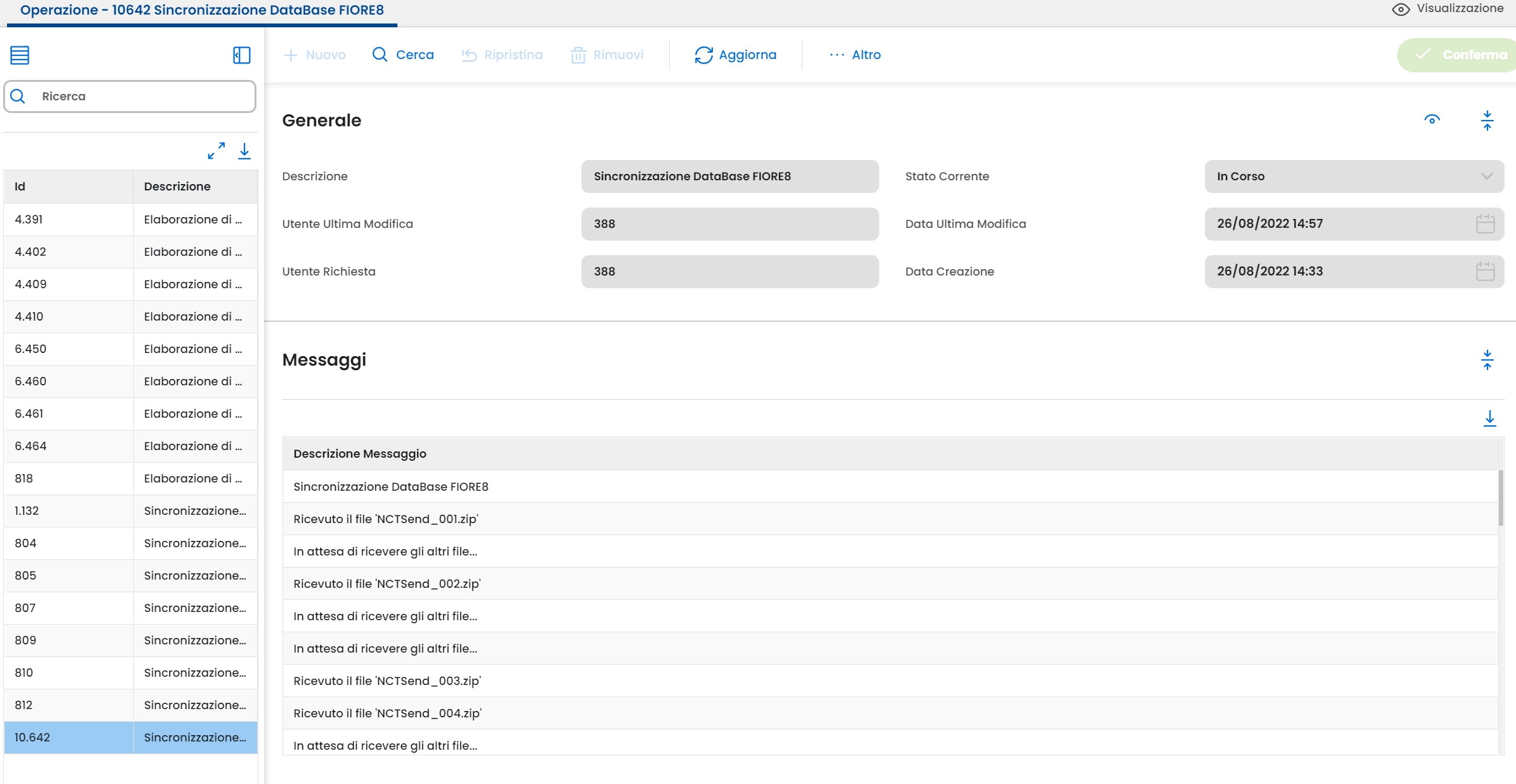
Task: Click the expand arrows icon above Id table
Action: 216,150
